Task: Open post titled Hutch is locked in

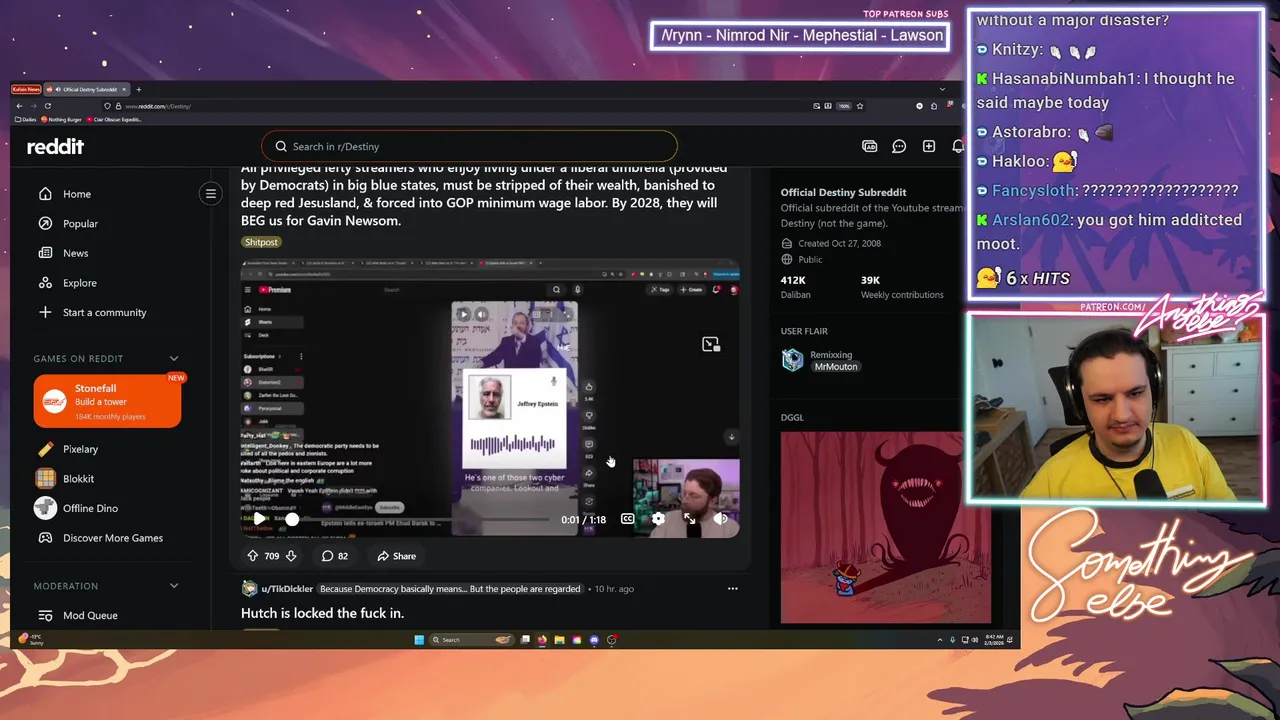Action: coord(322,613)
